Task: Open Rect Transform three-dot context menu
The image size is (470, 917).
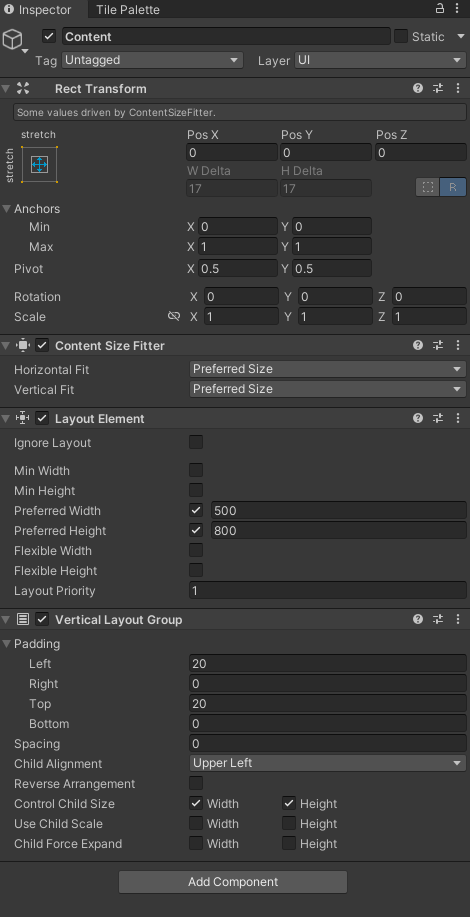Action: pos(458,88)
